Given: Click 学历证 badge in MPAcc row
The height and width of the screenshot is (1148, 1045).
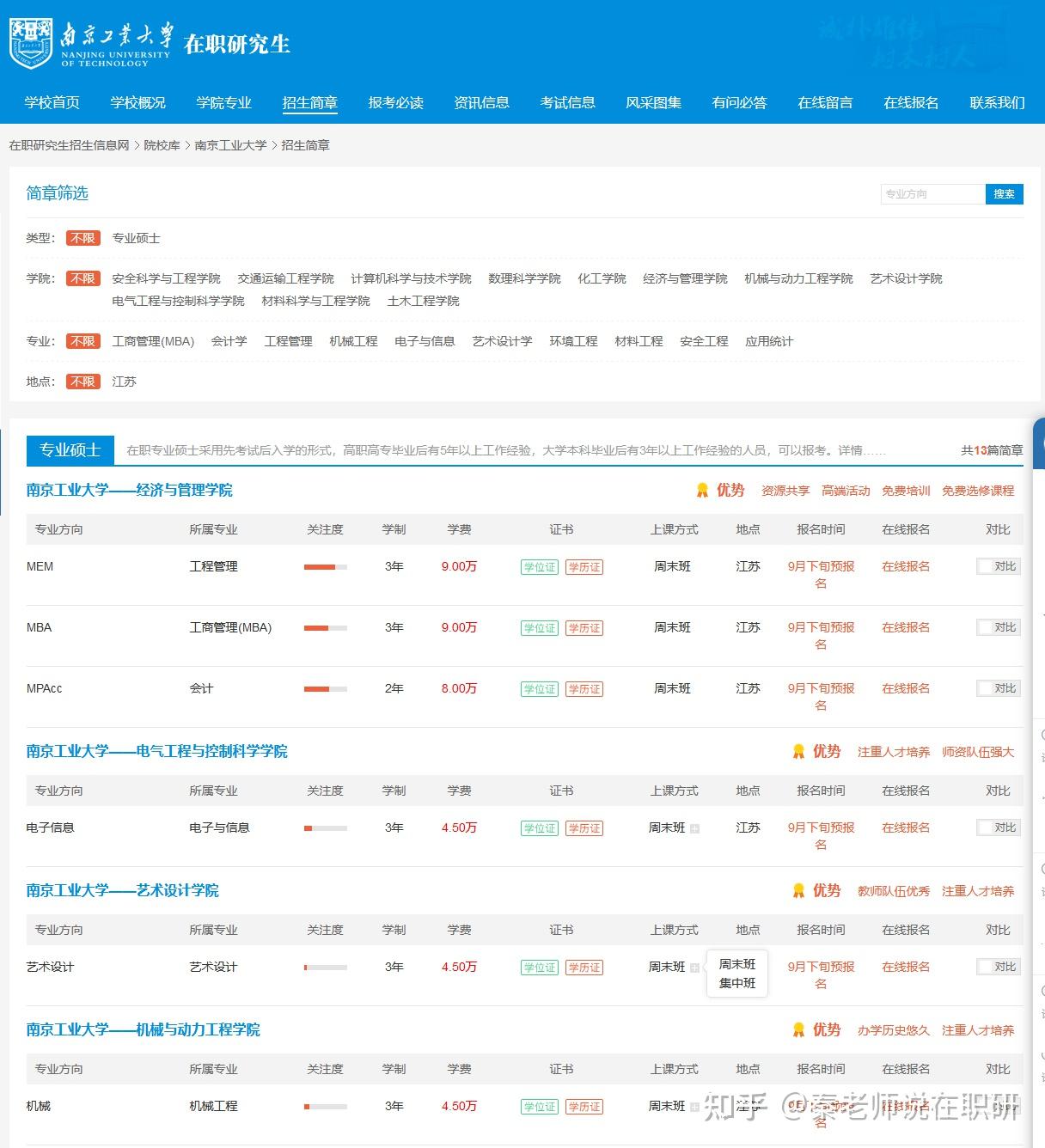Looking at the screenshot, I should 584,689.
